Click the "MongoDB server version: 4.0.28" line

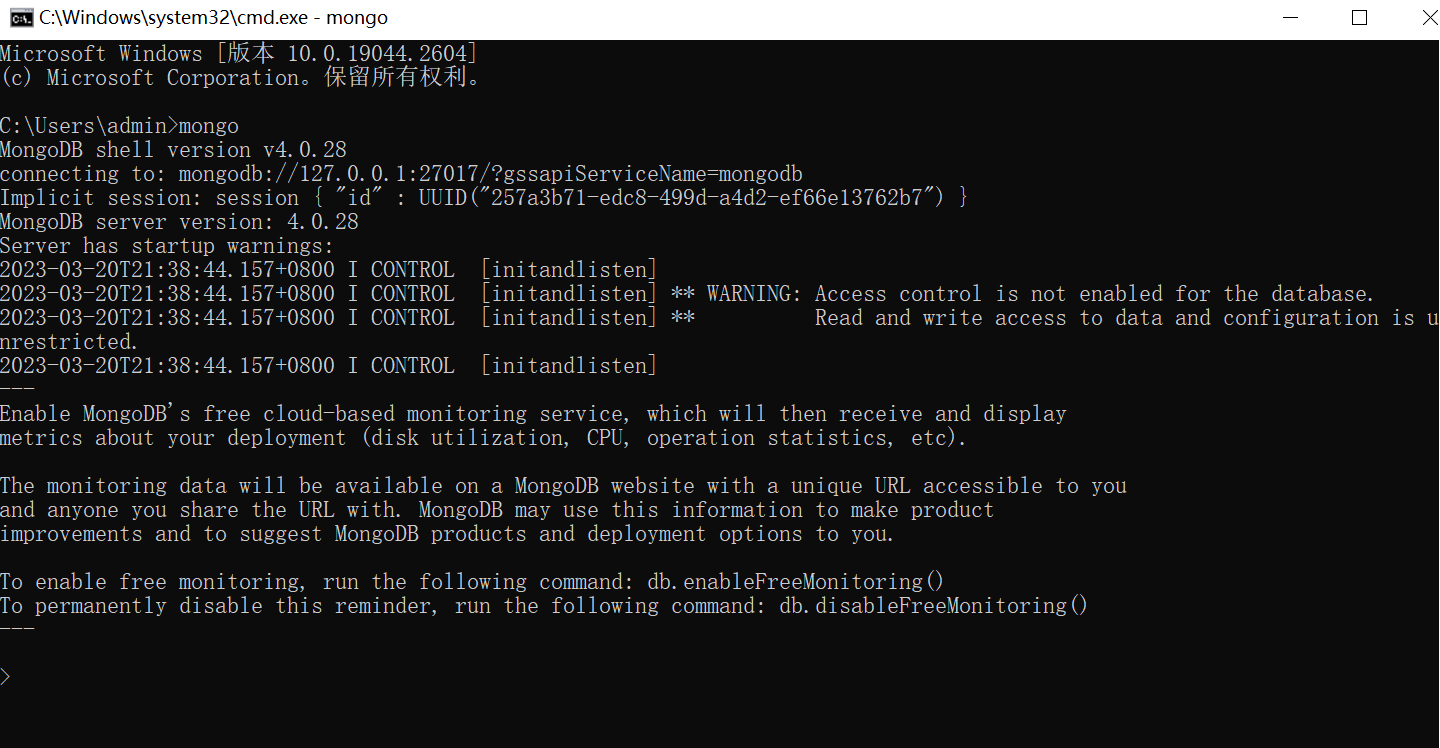coord(179,222)
